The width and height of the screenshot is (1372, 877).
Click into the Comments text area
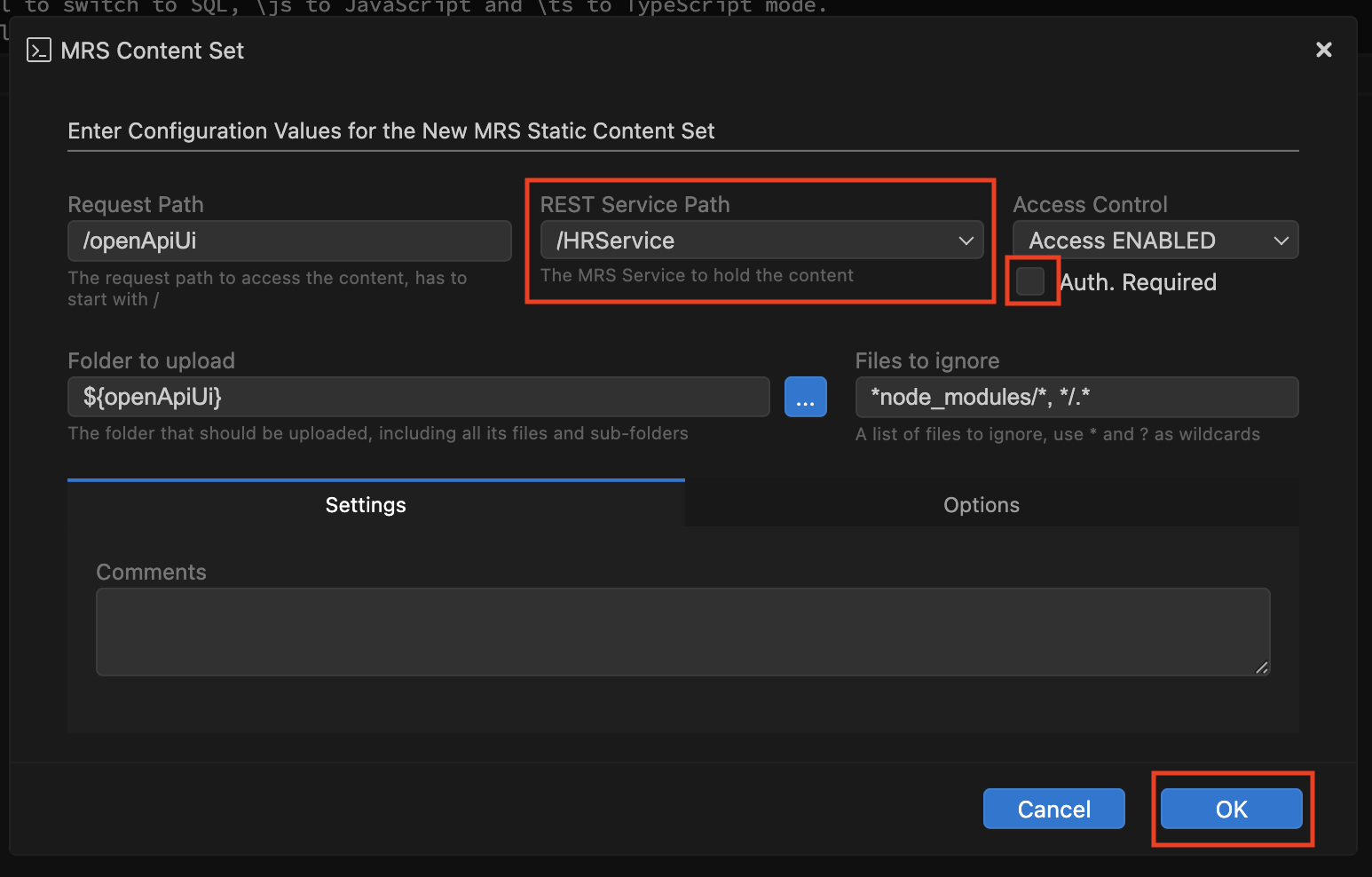click(x=682, y=632)
